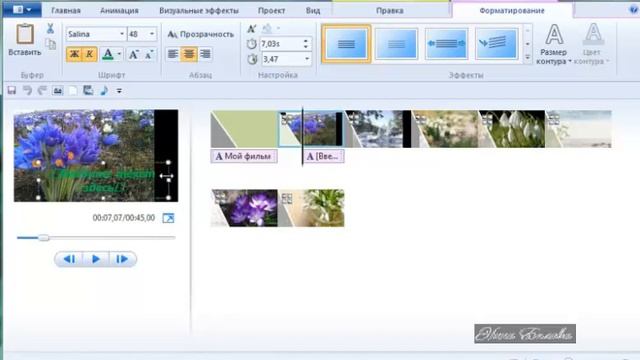Click the Прозрачность transparency button

[201, 34]
